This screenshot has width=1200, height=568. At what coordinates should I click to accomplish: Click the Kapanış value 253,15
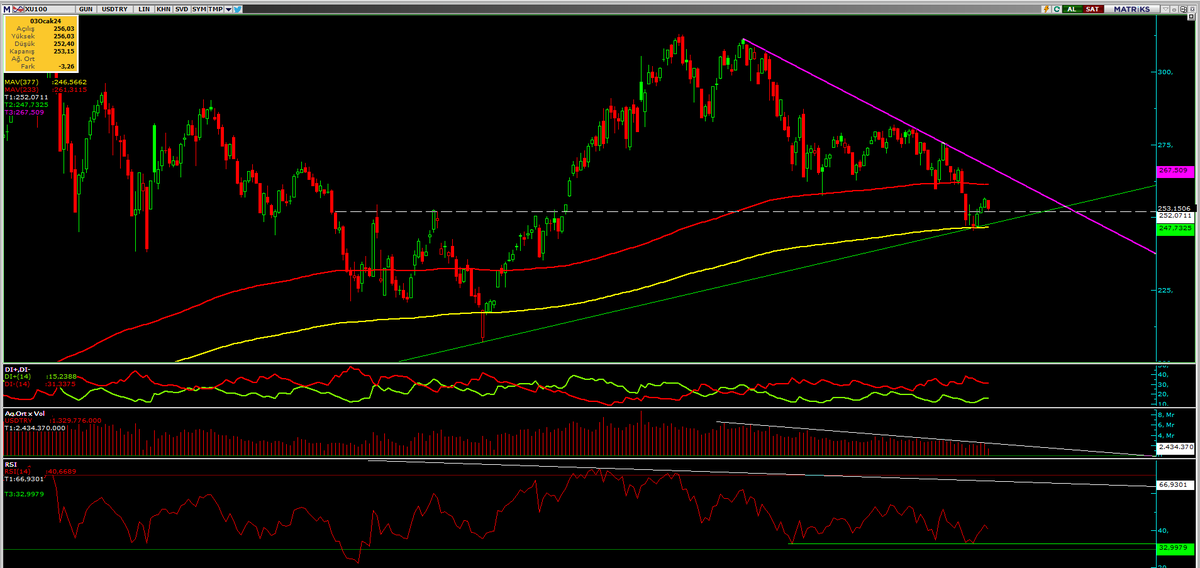click(64, 52)
